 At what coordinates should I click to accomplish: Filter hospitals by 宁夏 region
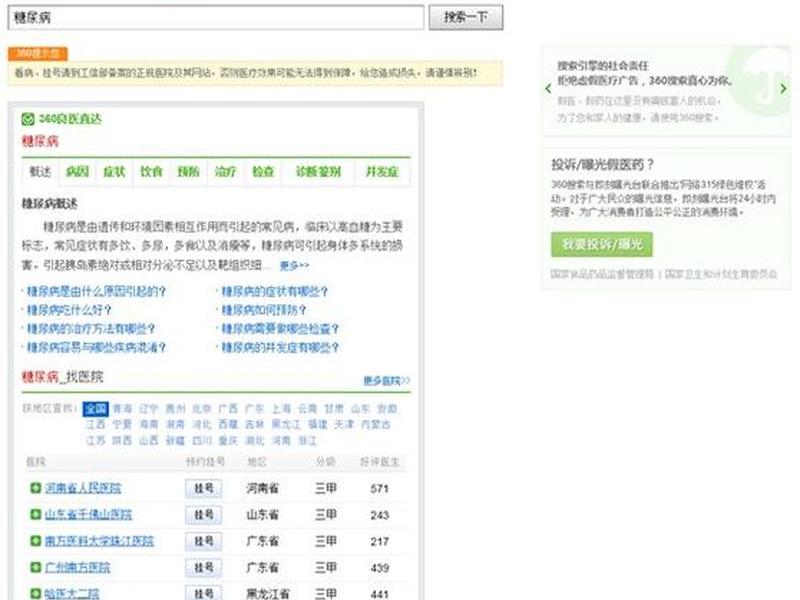click(x=122, y=424)
